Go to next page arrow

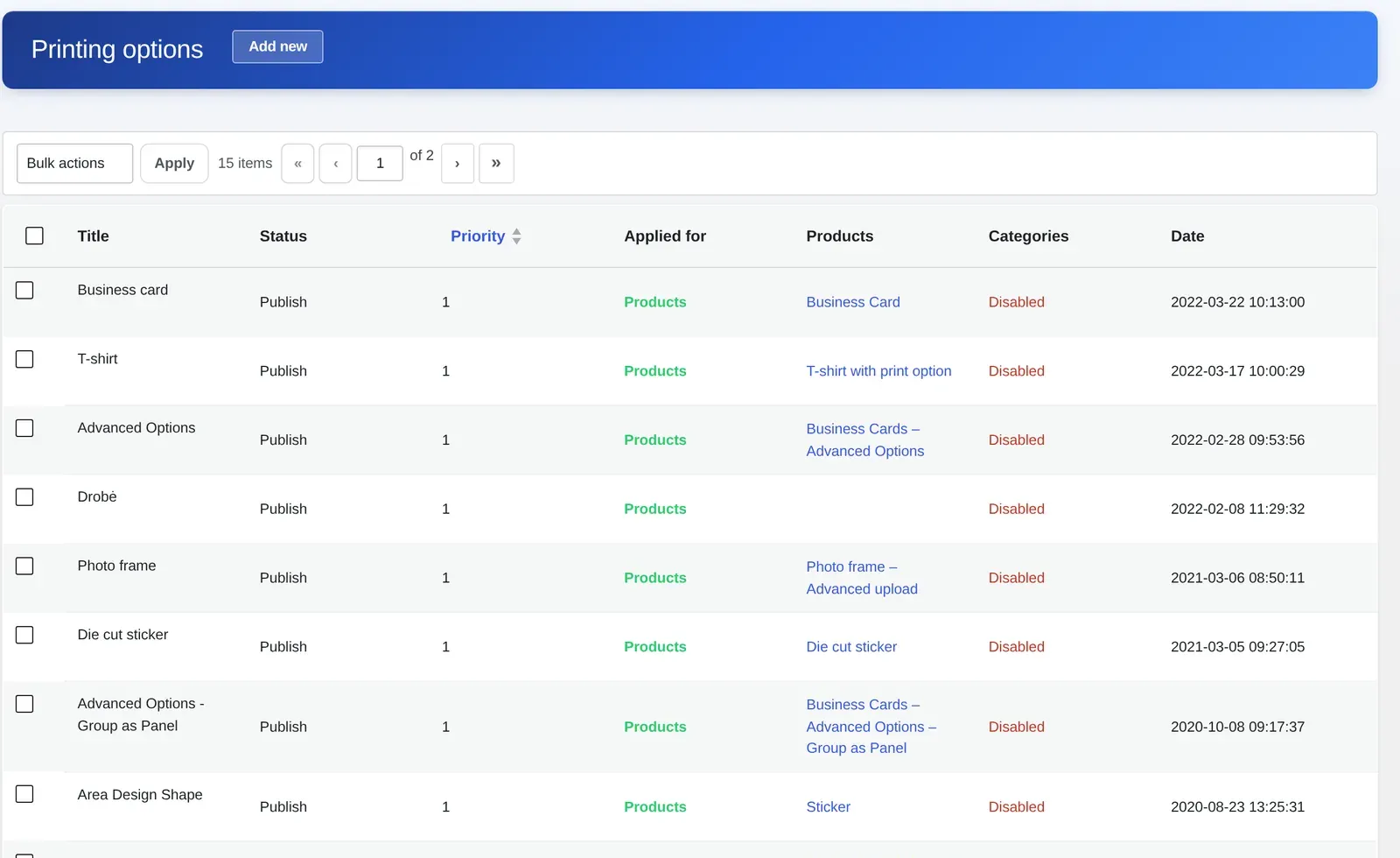458,164
